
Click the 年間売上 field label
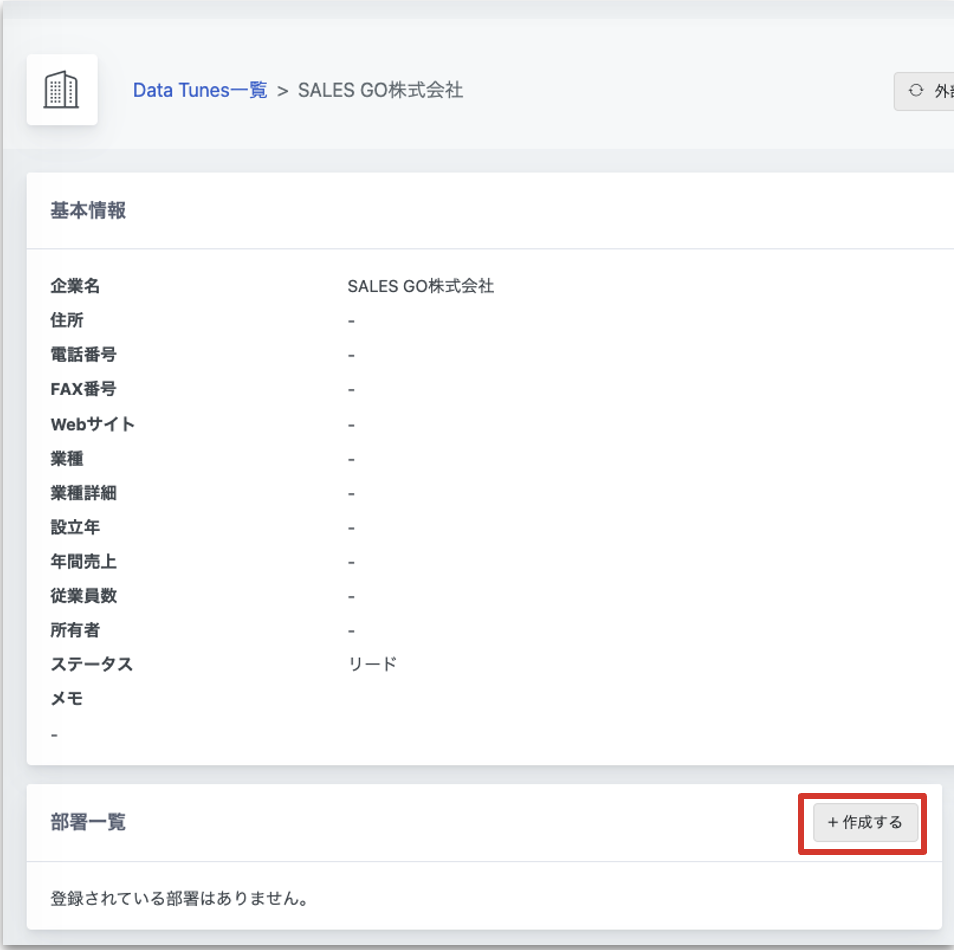tap(83, 561)
